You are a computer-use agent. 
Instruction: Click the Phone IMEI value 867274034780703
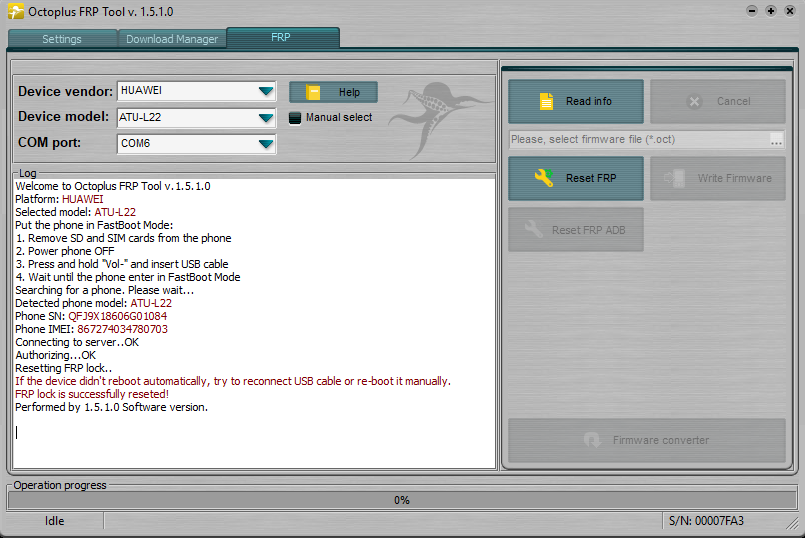pos(122,329)
